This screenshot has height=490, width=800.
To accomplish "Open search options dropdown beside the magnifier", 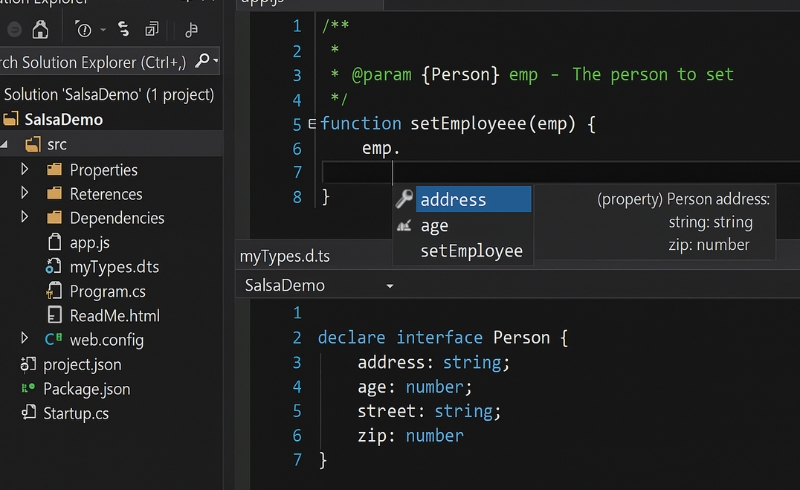I will click(x=216, y=61).
